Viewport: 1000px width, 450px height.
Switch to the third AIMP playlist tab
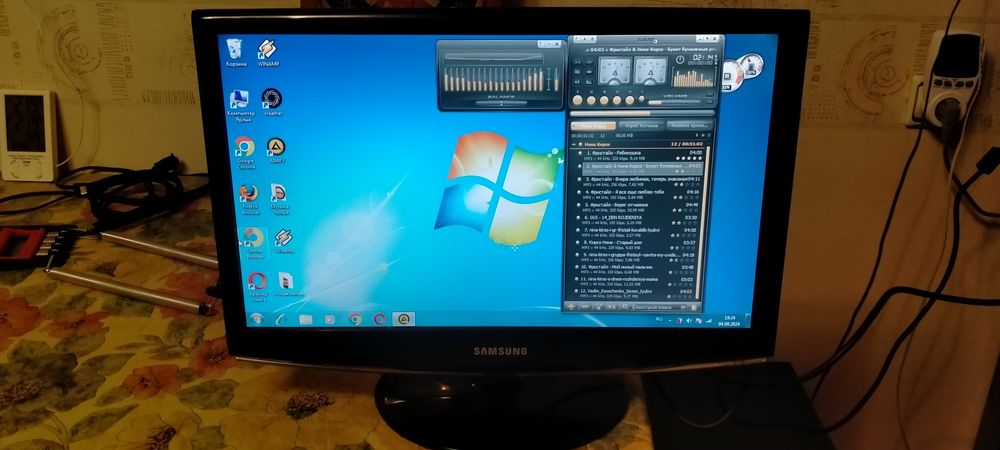[x=691, y=126]
